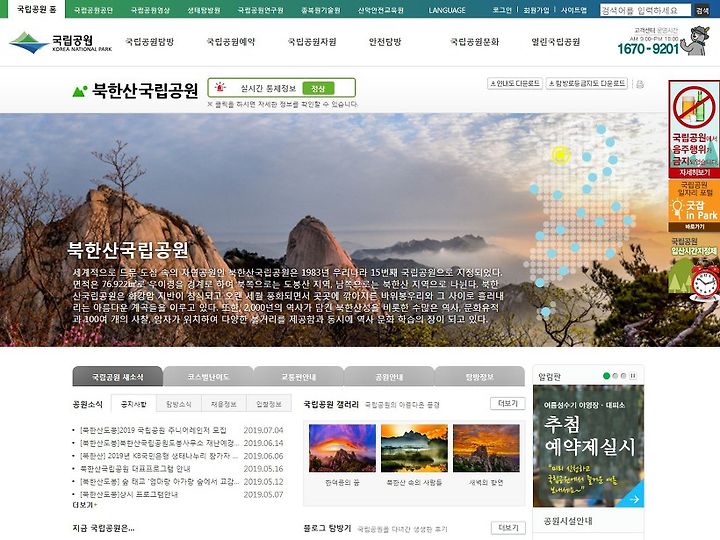Pause the 알림판 banner rotation

tap(633, 376)
